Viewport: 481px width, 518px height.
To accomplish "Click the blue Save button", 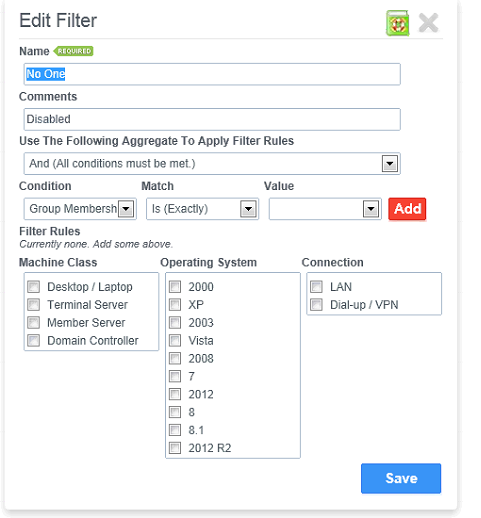I will tap(401, 478).
